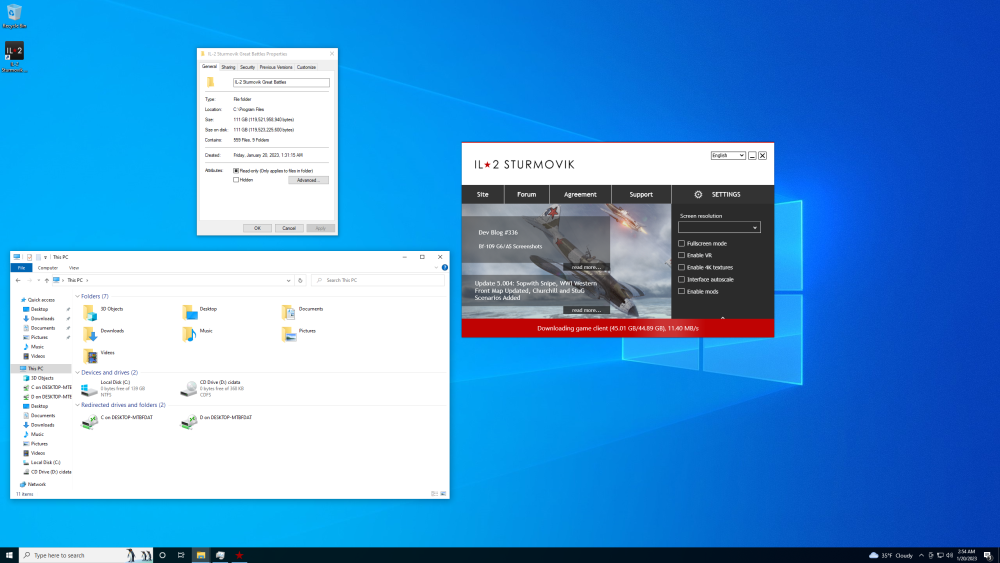This screenshot has width=1000, height=563.
Task: Open Local Disk (C:) drive icon
Action: click(90, 388)
